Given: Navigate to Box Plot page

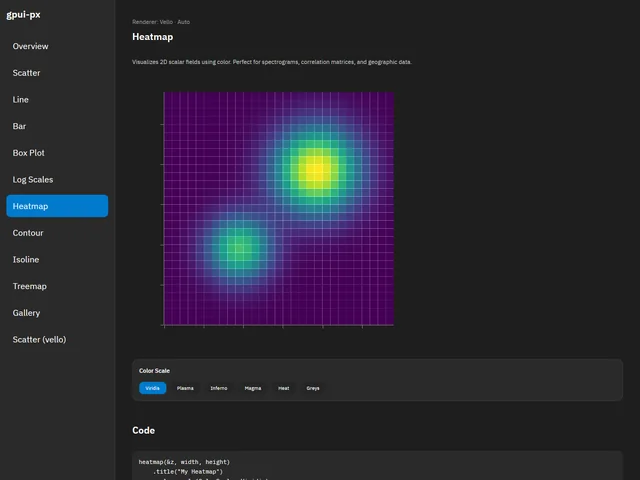Looking at the screenshot, I should [57, 153].
